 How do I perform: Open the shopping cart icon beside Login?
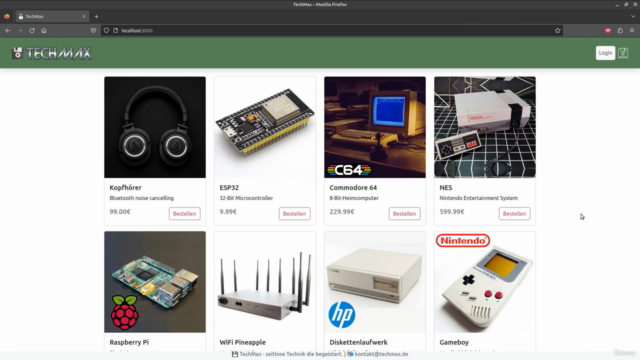tap(623, 53)
